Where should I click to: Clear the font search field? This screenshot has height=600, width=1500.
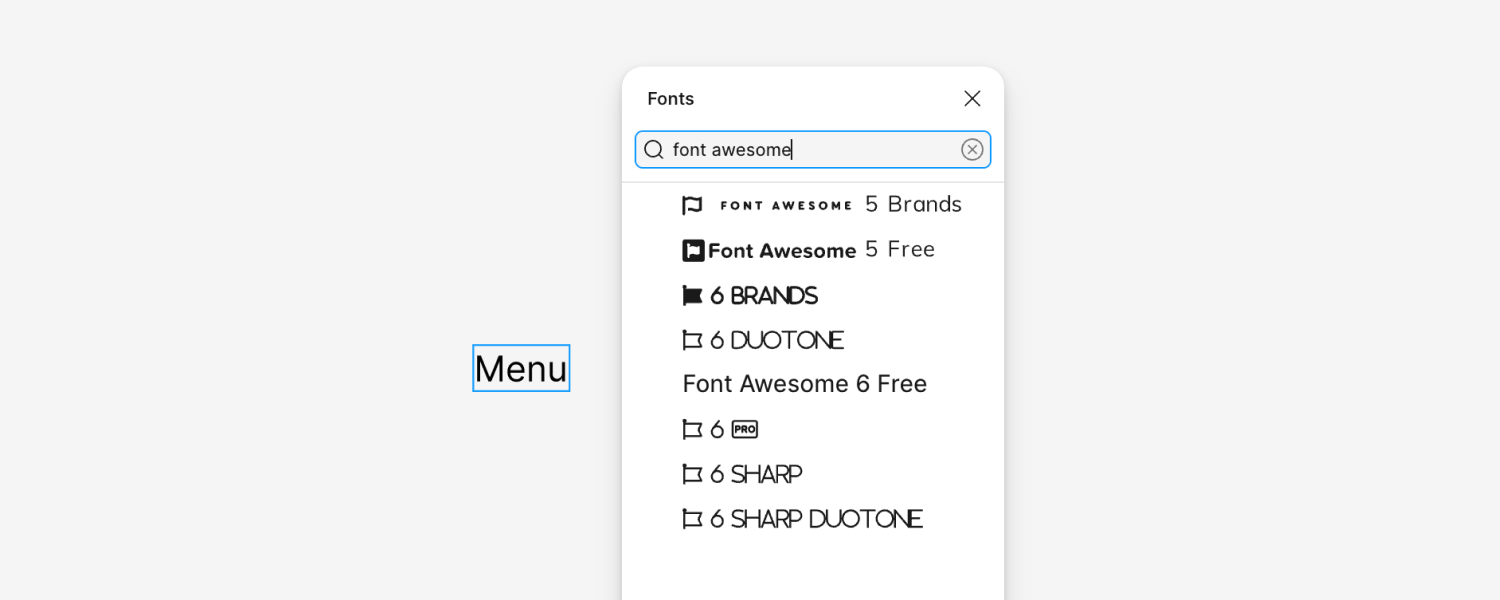tap(972, 149)
